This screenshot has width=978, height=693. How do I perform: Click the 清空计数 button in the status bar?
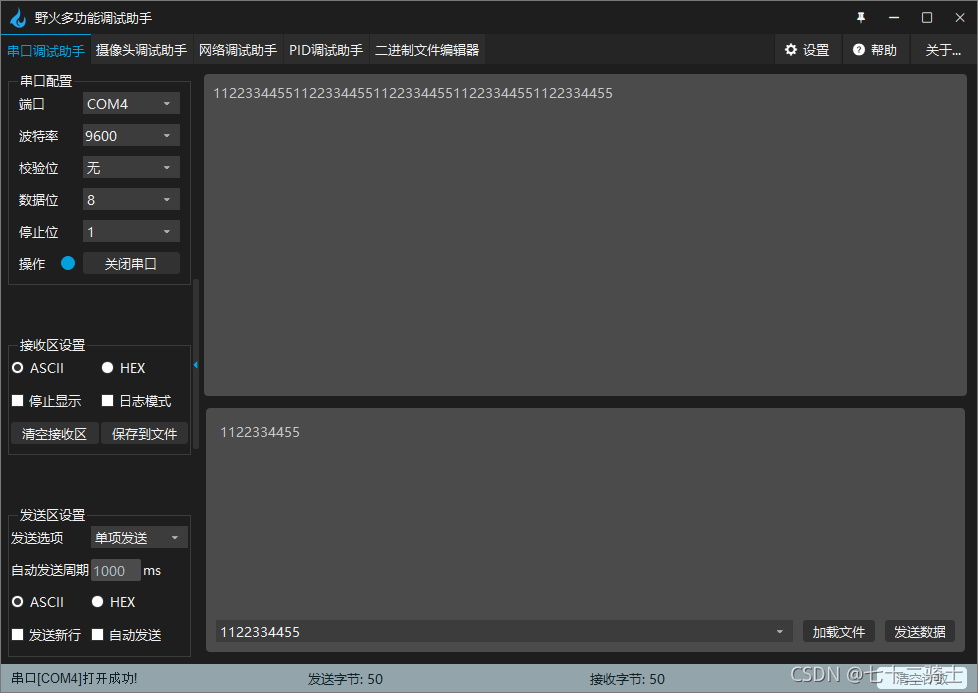pyautogui.click(x=921, y=678)
